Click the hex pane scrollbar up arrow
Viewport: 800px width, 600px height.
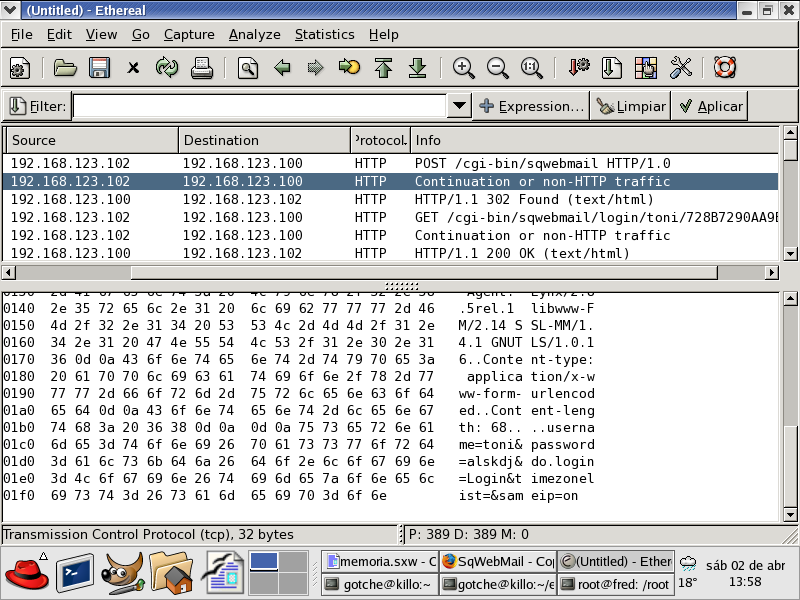click(x=790, y=299)
